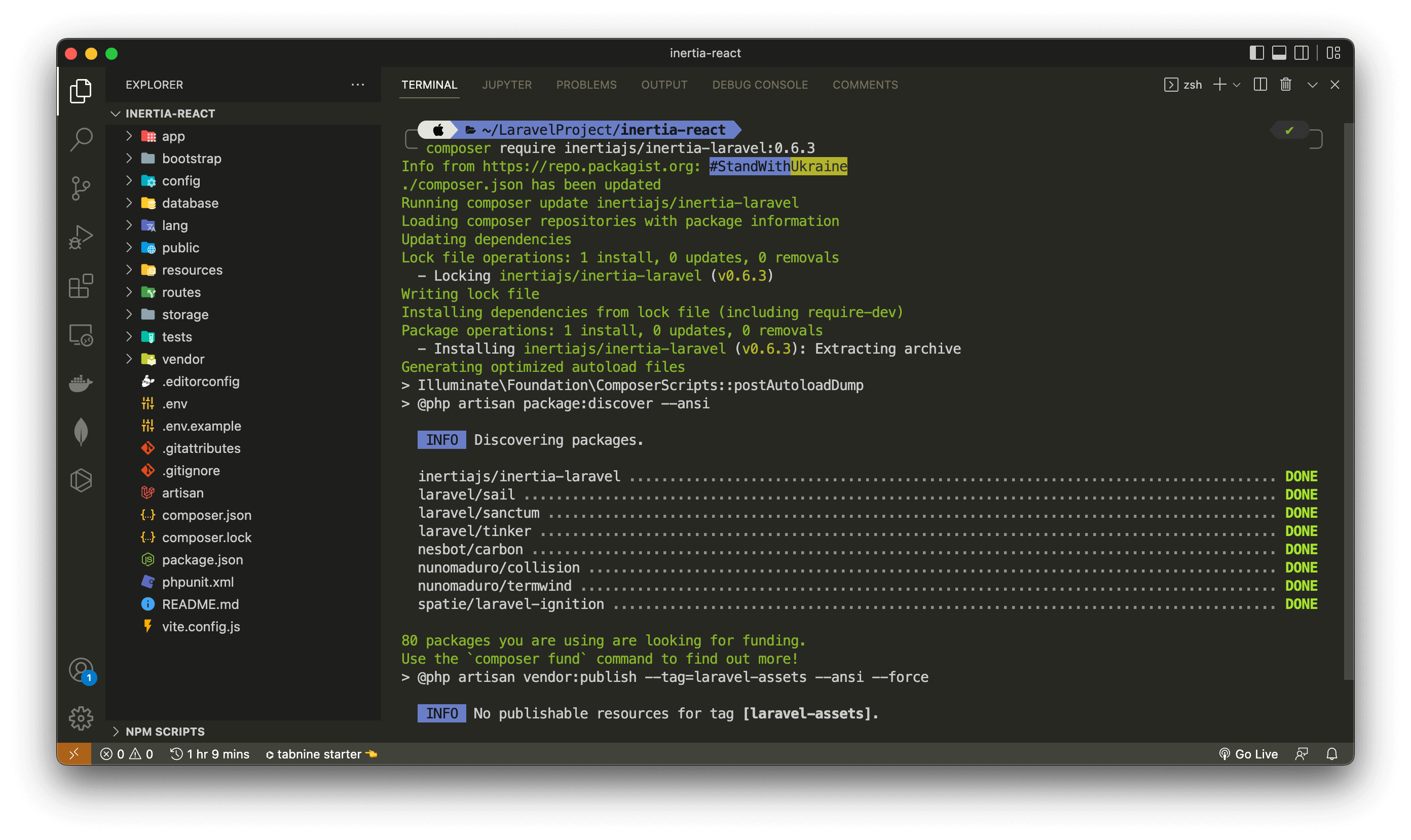Click the kill terminal trash icon

click(1285, 84)
